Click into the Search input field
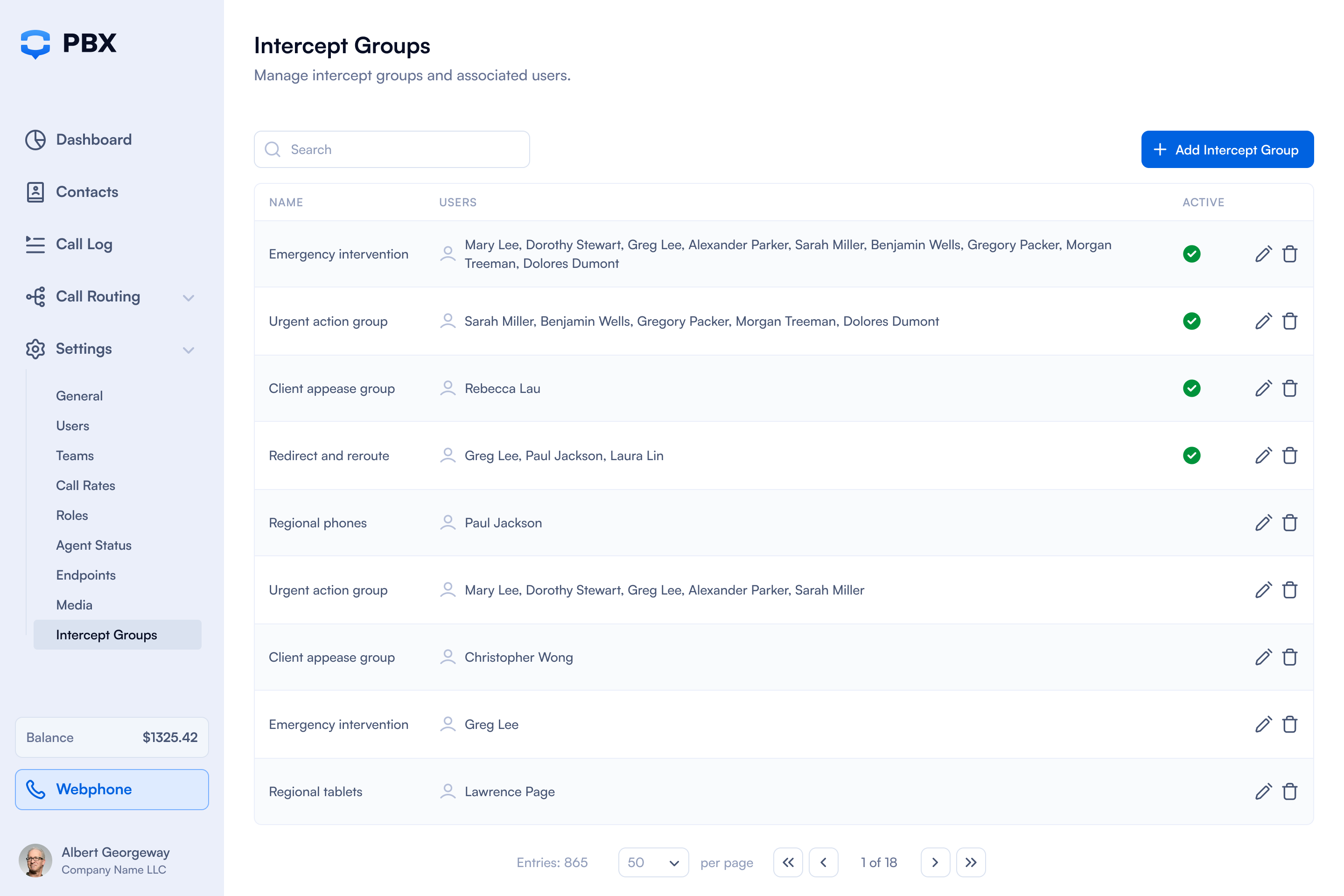The width and height of the screenshot is (1344, 896). (400, 150)
